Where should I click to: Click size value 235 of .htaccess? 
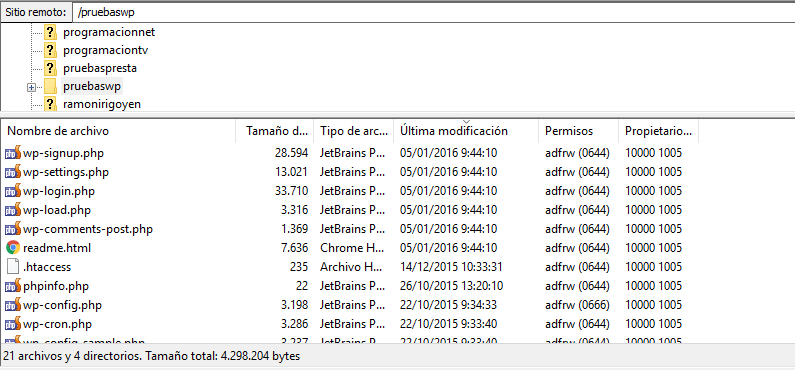299,267
